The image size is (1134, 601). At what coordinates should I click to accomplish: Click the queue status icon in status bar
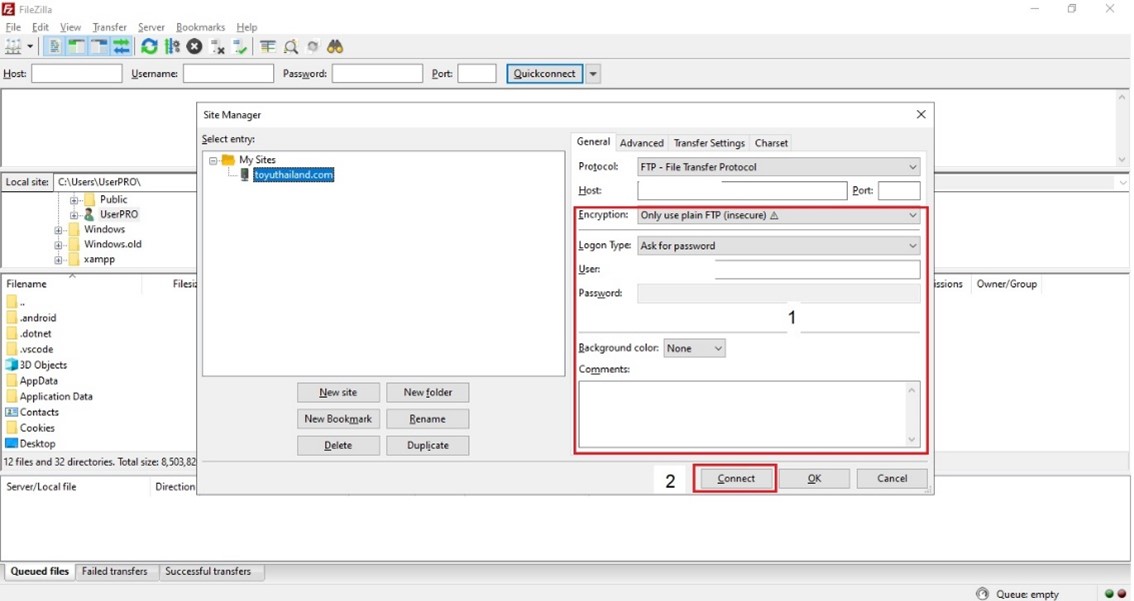982,594
